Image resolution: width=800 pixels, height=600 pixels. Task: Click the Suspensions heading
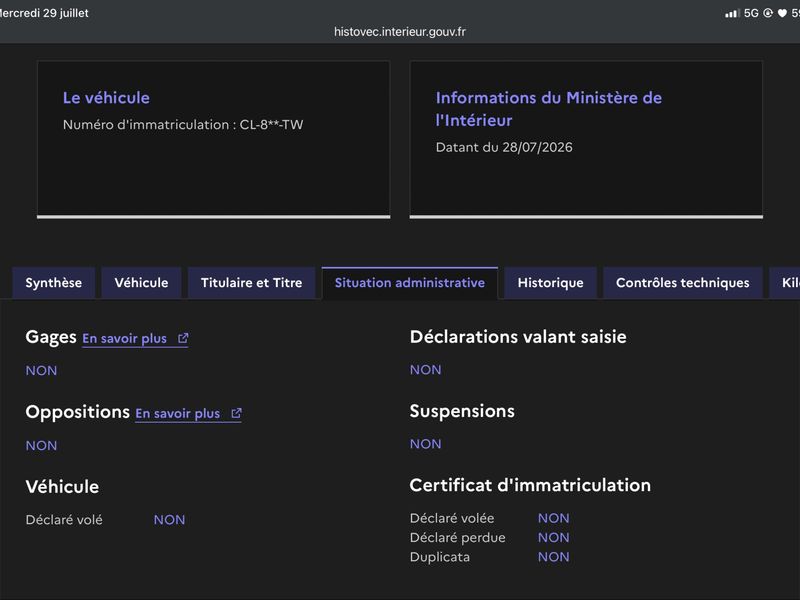pyautogui.click(x=462, y=411)
